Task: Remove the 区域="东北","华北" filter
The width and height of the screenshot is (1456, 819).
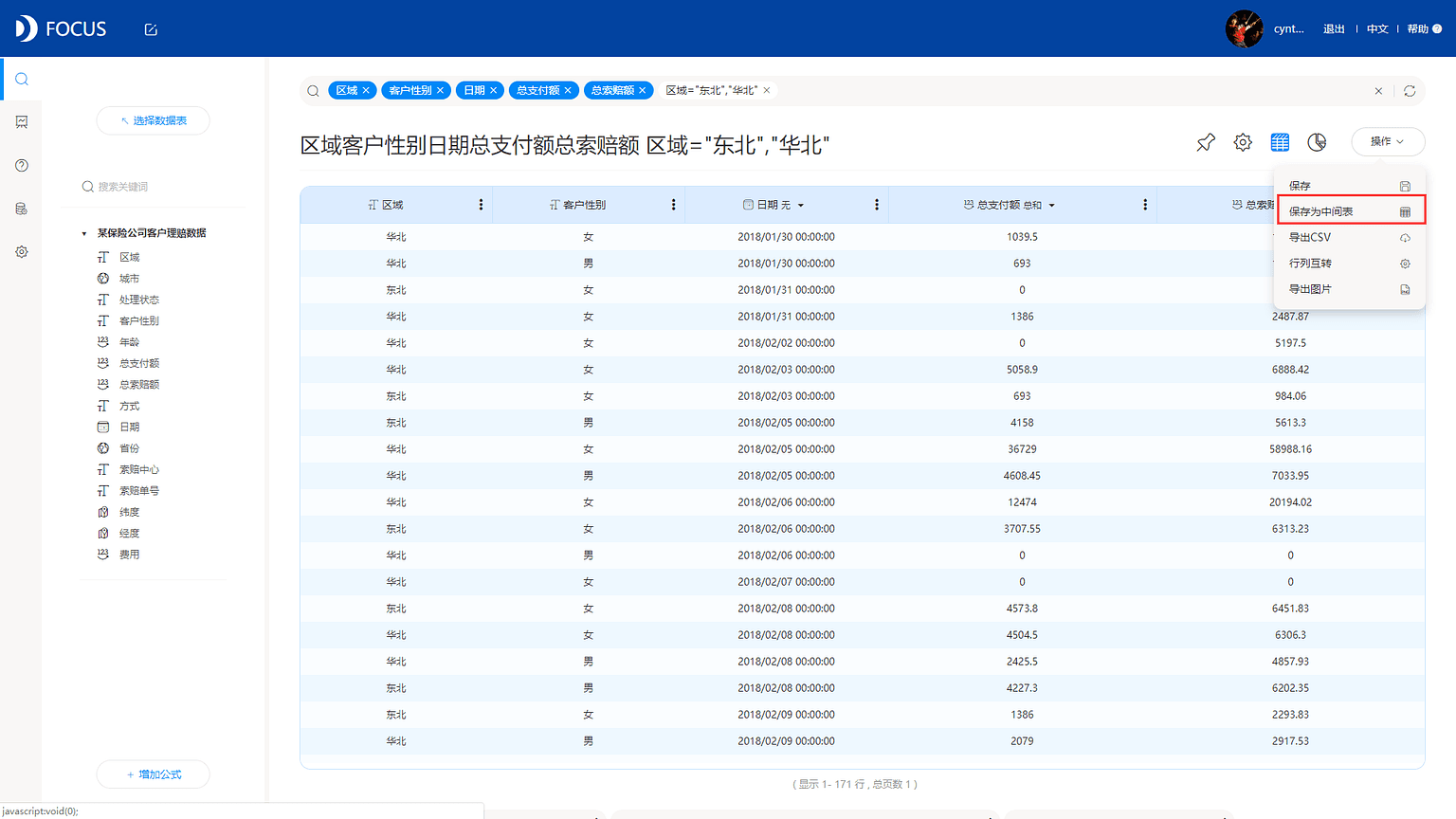Action: [767, 90]
